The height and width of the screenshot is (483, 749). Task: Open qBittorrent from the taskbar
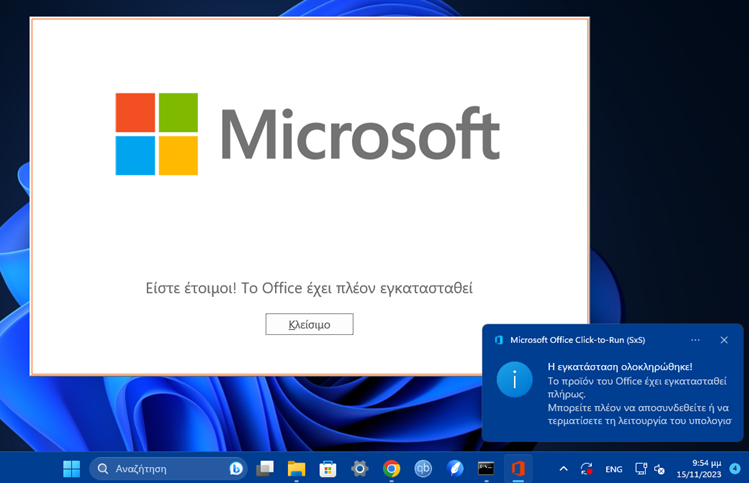(x=423, y=469)
